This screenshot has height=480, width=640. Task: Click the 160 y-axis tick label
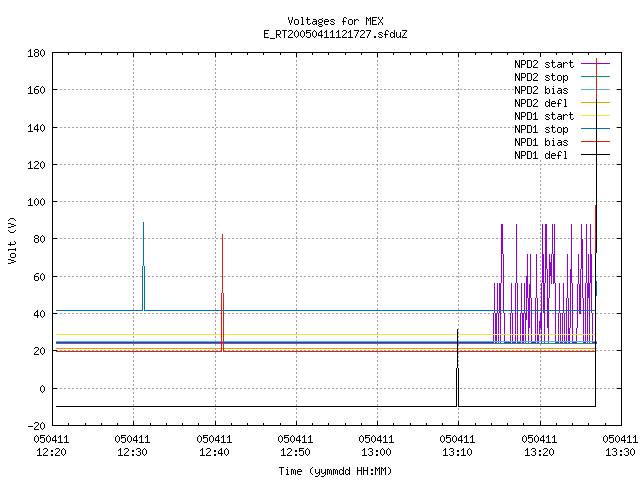coord(36,90)
